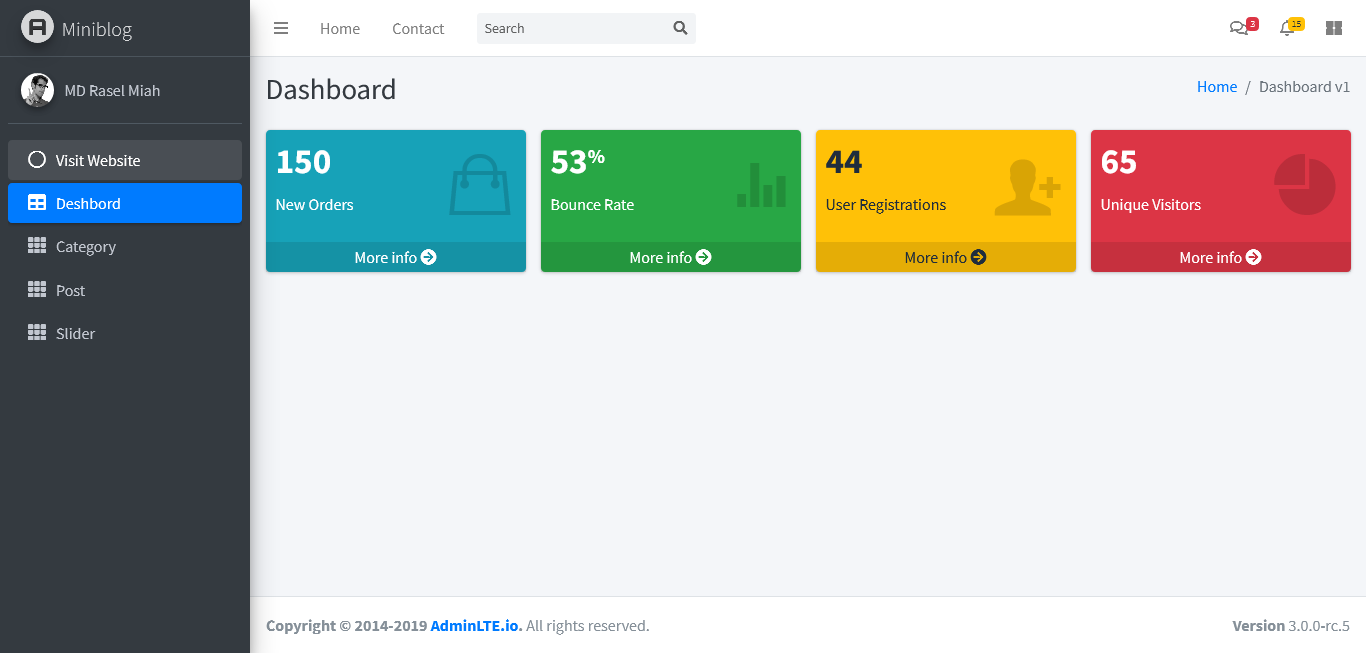Open More info on User Registrations card
The image size is (1366, 653).
[945, 257]
